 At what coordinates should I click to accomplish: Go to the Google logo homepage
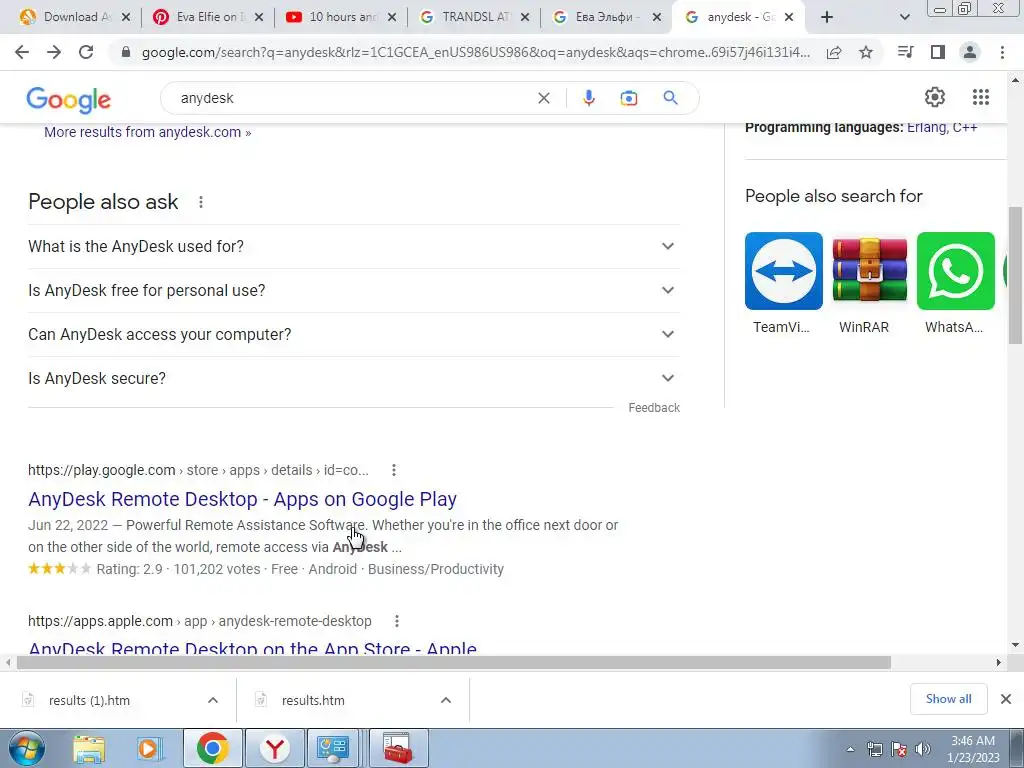[x=69, y=99]
